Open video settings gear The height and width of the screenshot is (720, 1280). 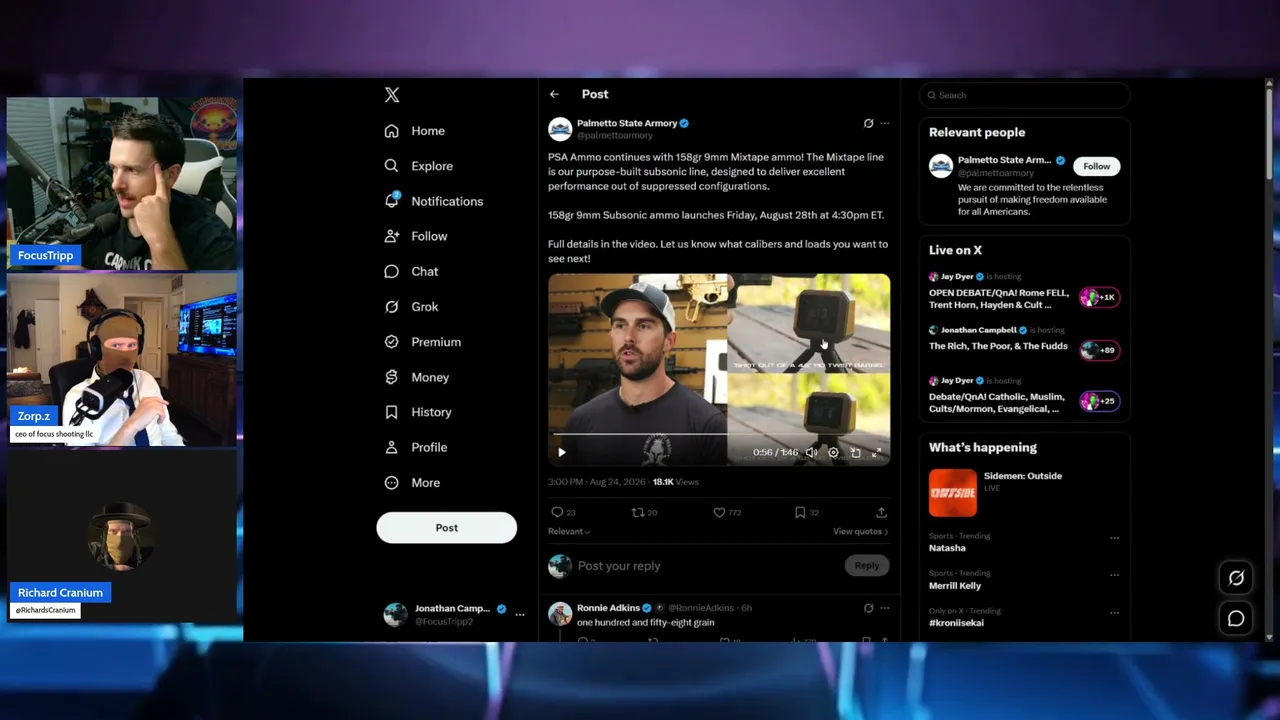coord(833,452)
